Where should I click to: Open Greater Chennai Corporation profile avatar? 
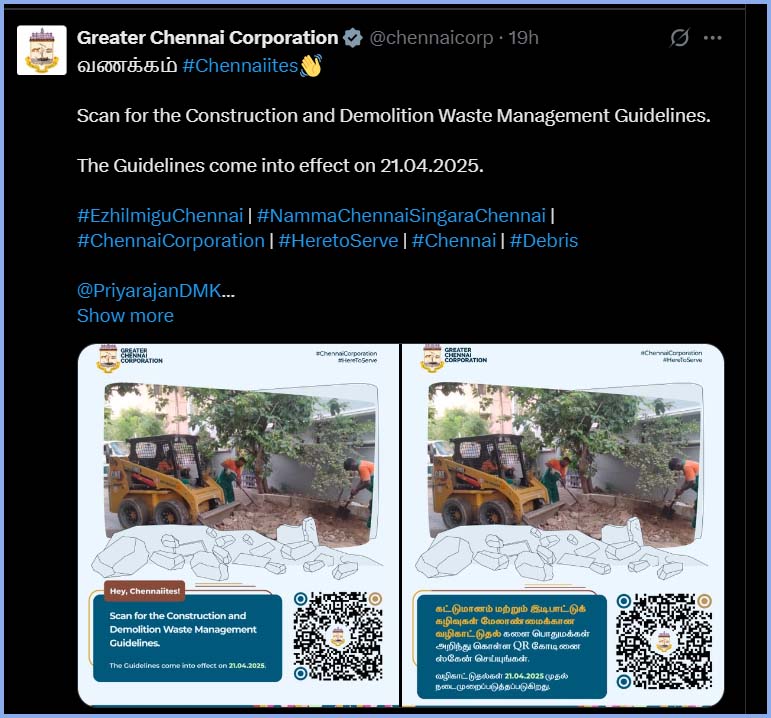[42, 50]
